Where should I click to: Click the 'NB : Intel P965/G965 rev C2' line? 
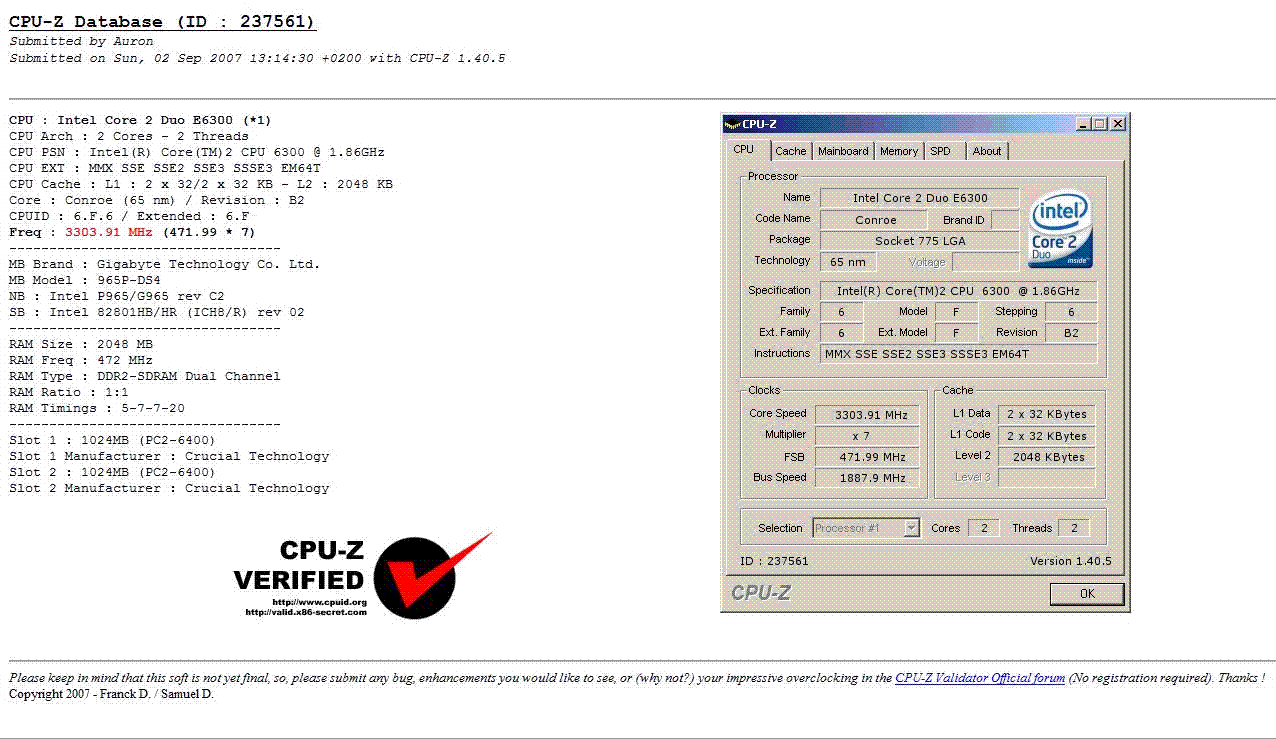click(117, 296)
